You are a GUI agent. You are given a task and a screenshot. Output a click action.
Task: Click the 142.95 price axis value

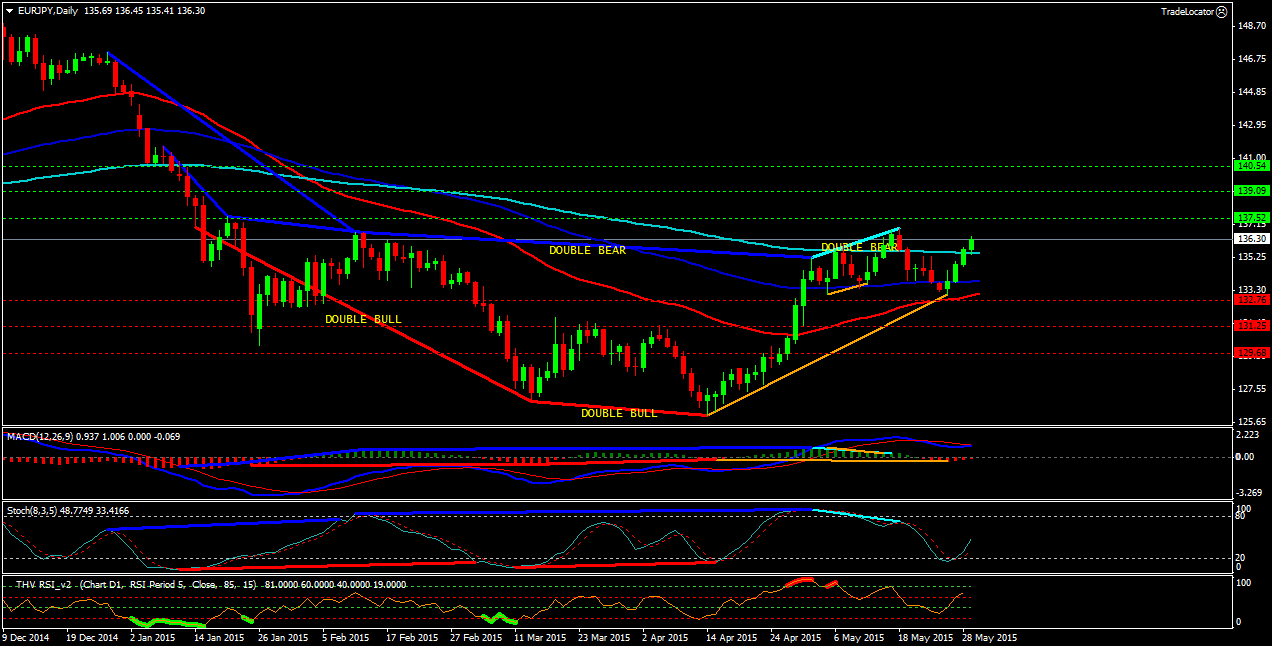(1252, 125)
